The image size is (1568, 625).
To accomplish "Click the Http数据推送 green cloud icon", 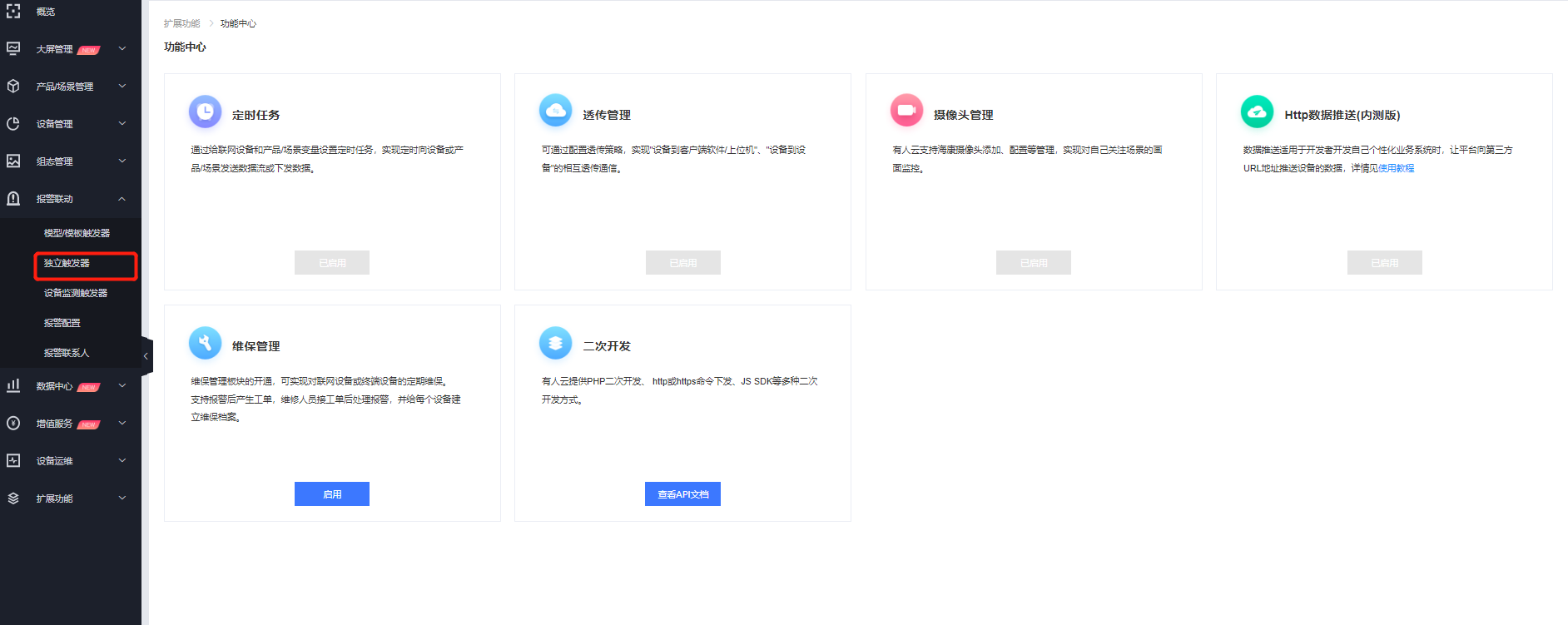I will (1257, 112).
